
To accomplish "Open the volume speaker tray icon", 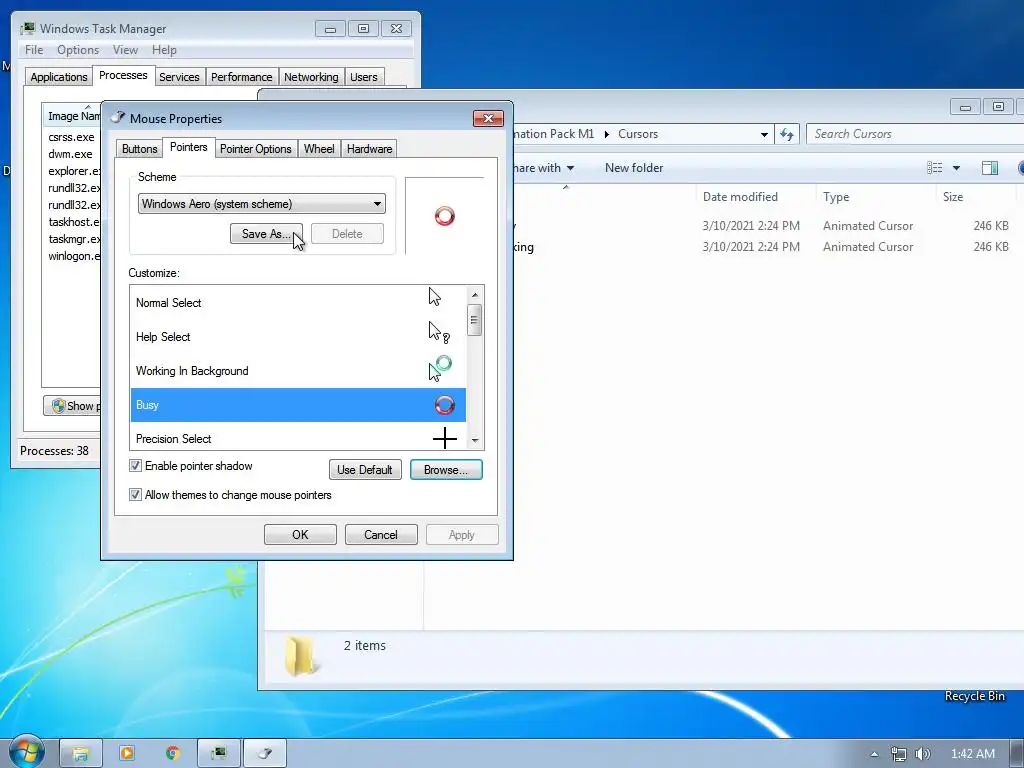I will (x=922, y=754).
